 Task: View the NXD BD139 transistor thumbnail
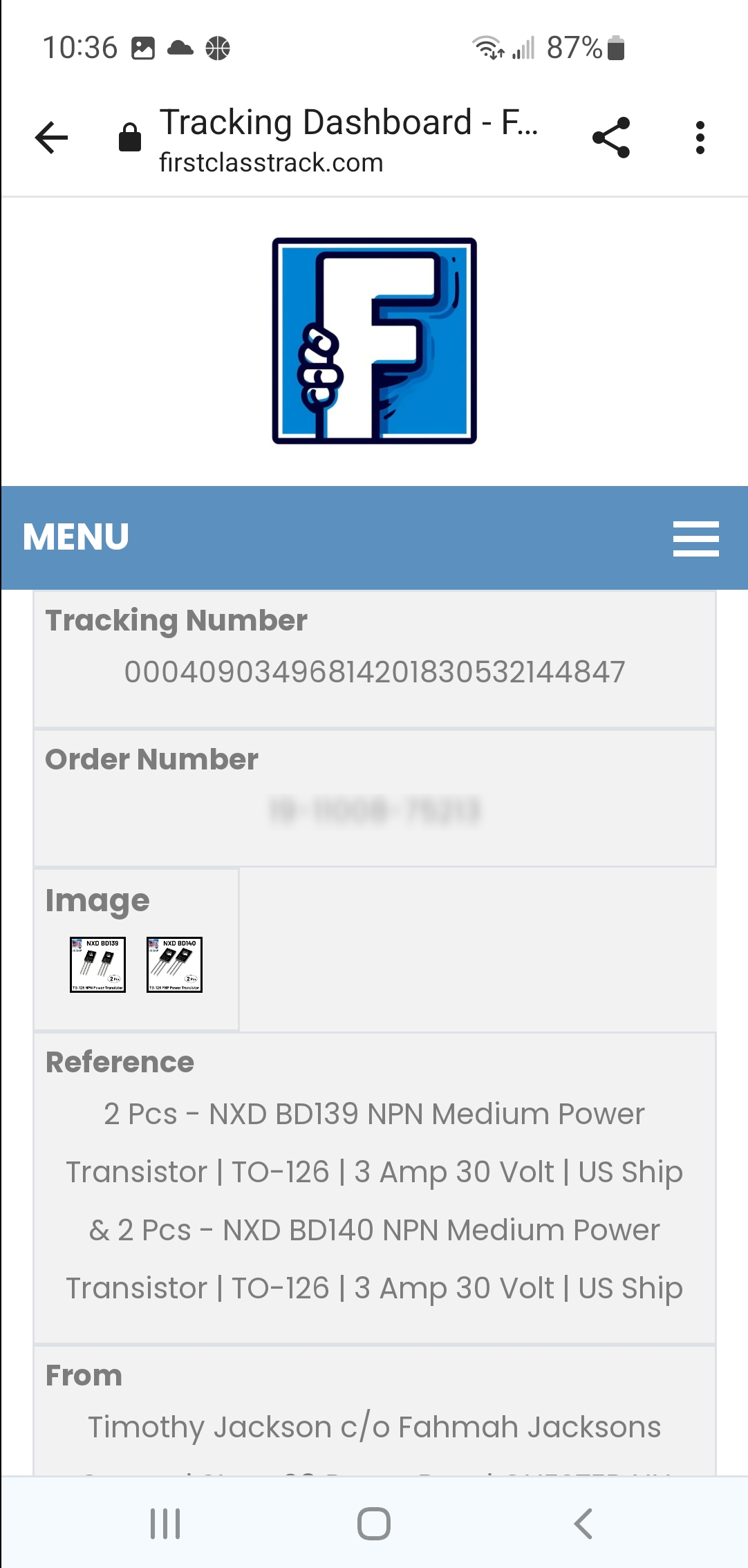point(98,964)
